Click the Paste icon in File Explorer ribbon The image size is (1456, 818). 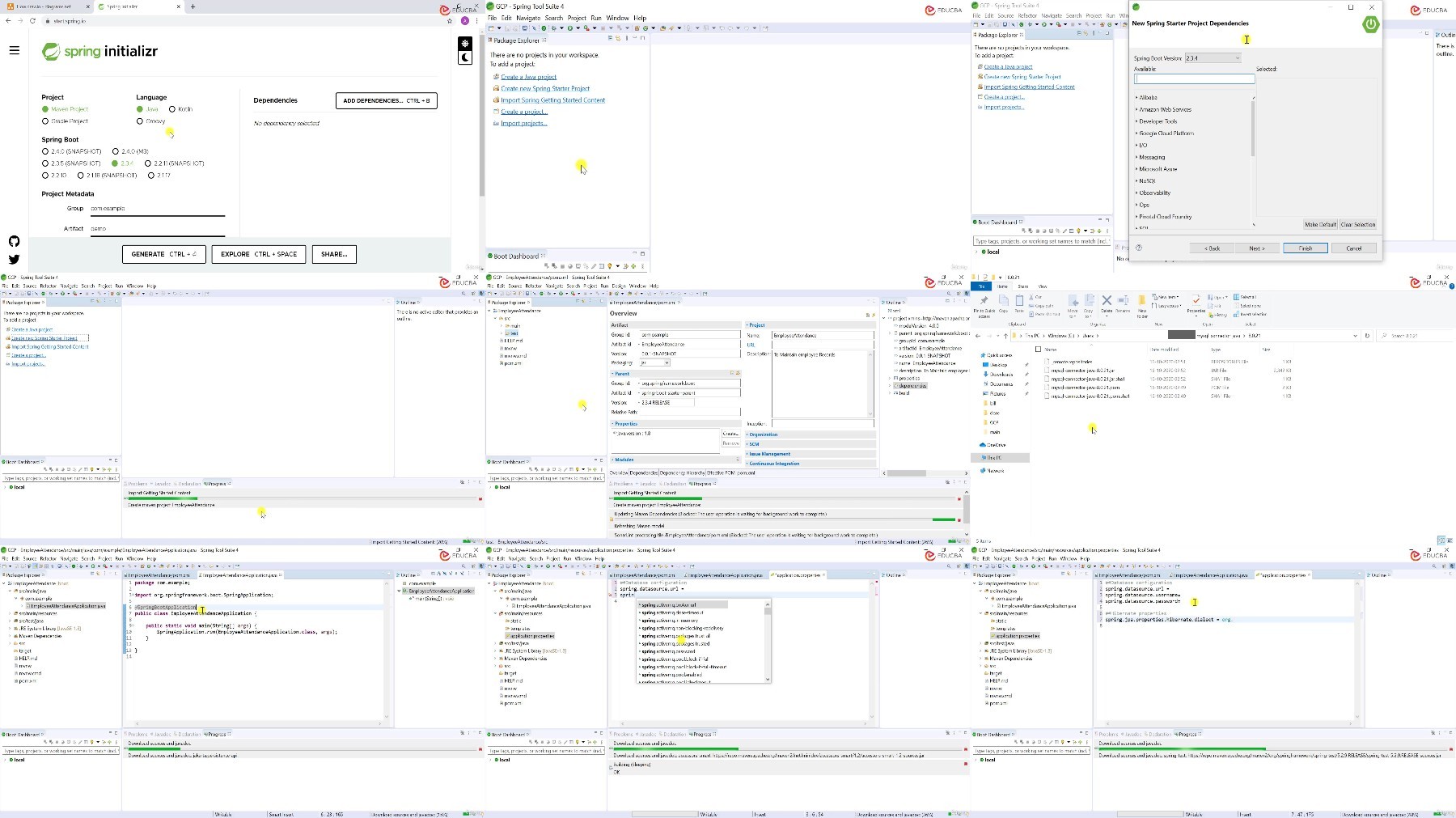click(x=1019, y=303)
